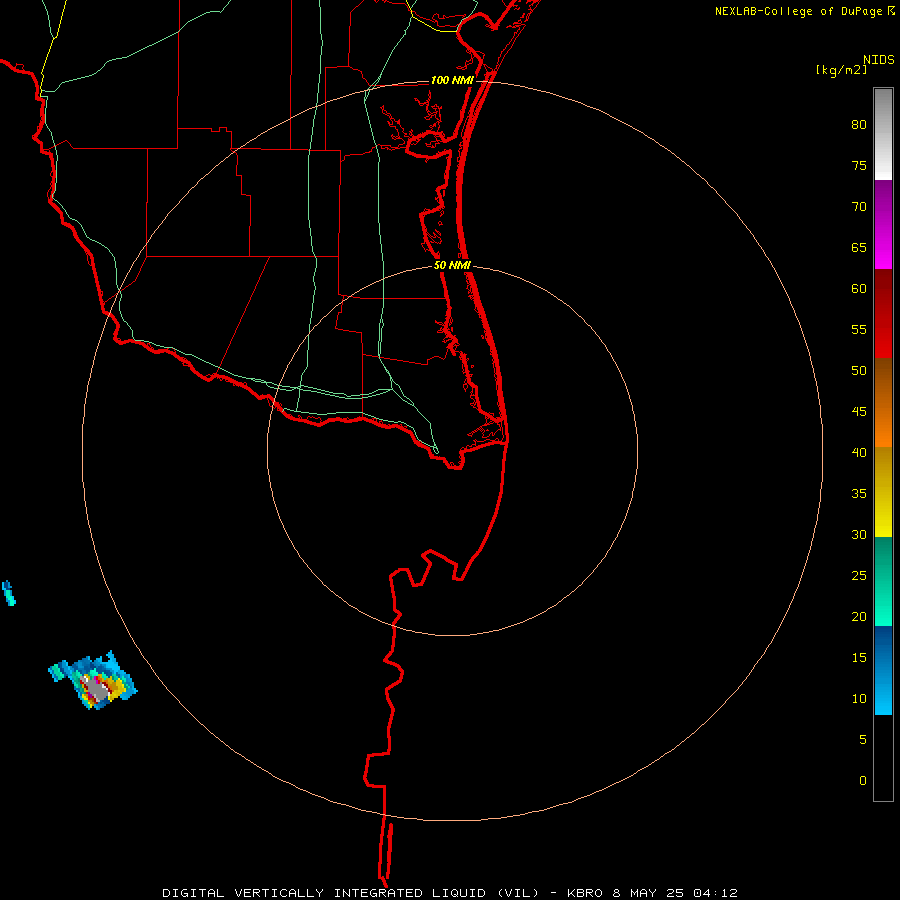
Task: Click the 65 value on the color scale
Action: (859, 248)
